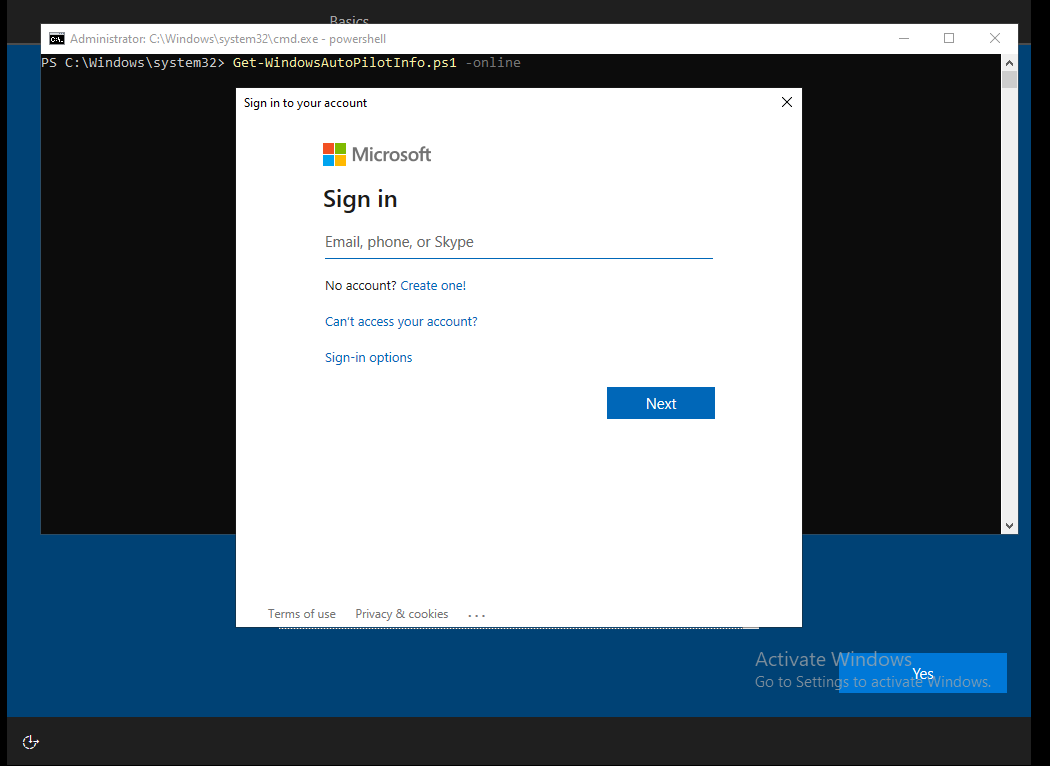Open Can't access your account? link
Image resolution: width=1050 pixels, height=766 pixels.
coord(401,321)
